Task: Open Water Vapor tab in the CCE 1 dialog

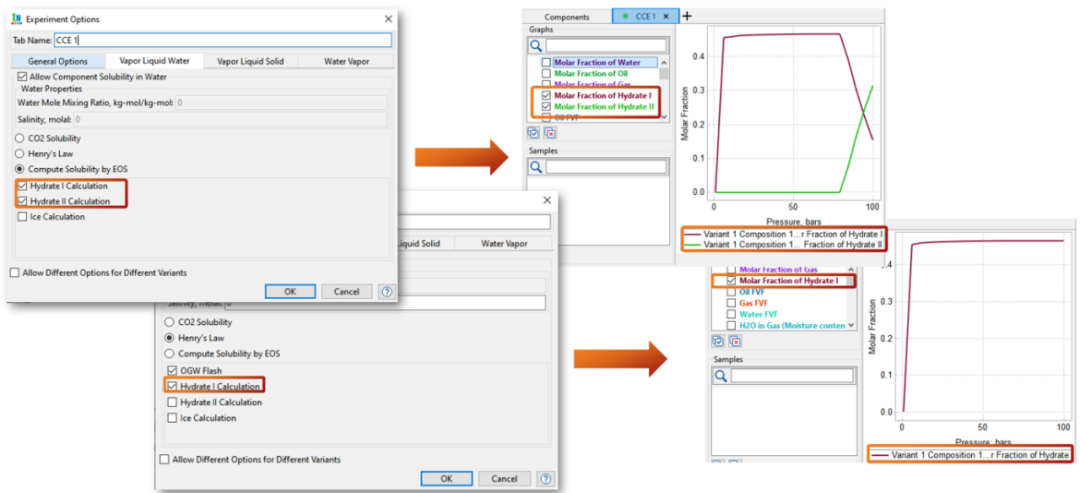Action: pos(346,61)
